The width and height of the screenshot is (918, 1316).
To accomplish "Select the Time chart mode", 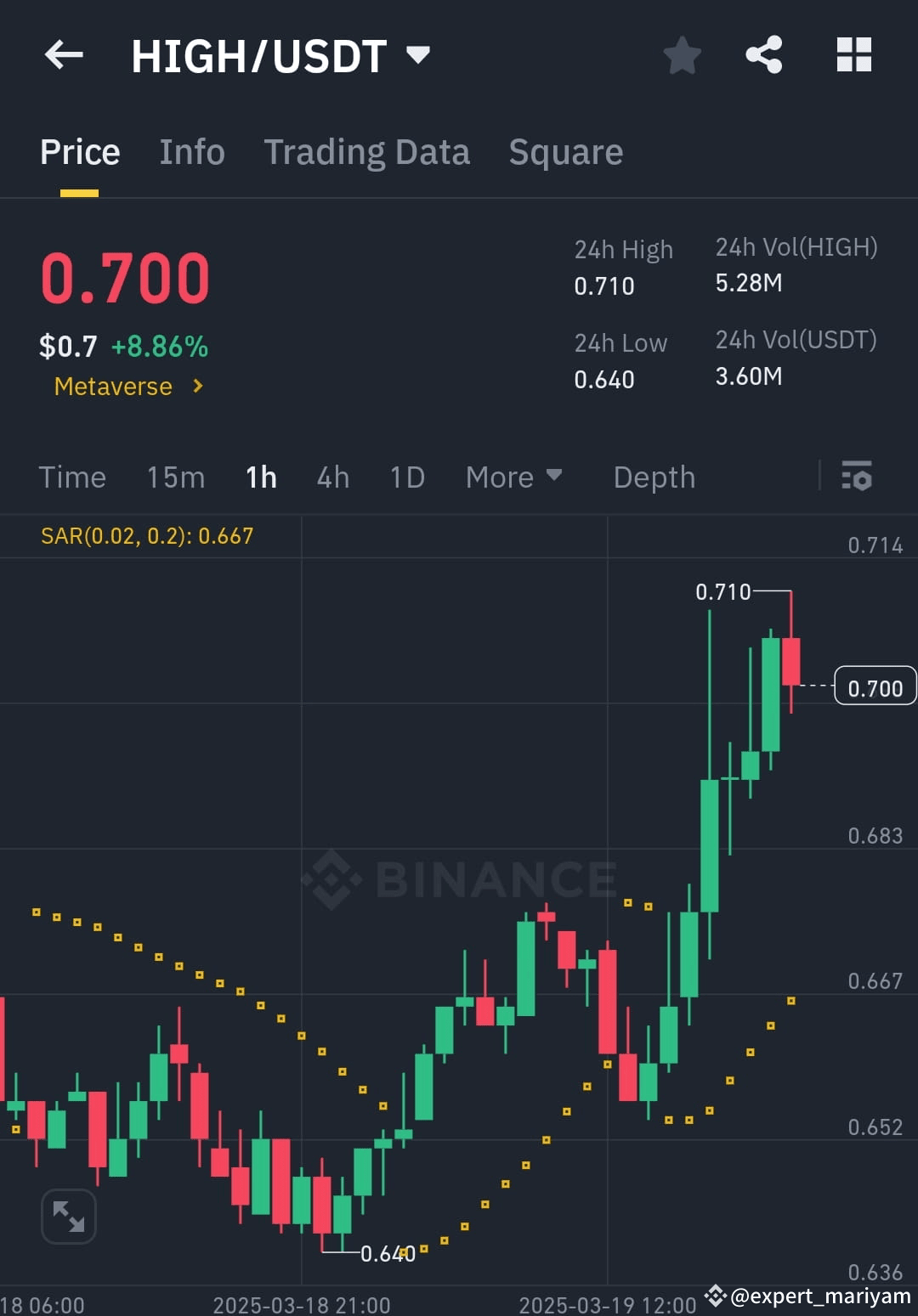I will tap(72, 477).
